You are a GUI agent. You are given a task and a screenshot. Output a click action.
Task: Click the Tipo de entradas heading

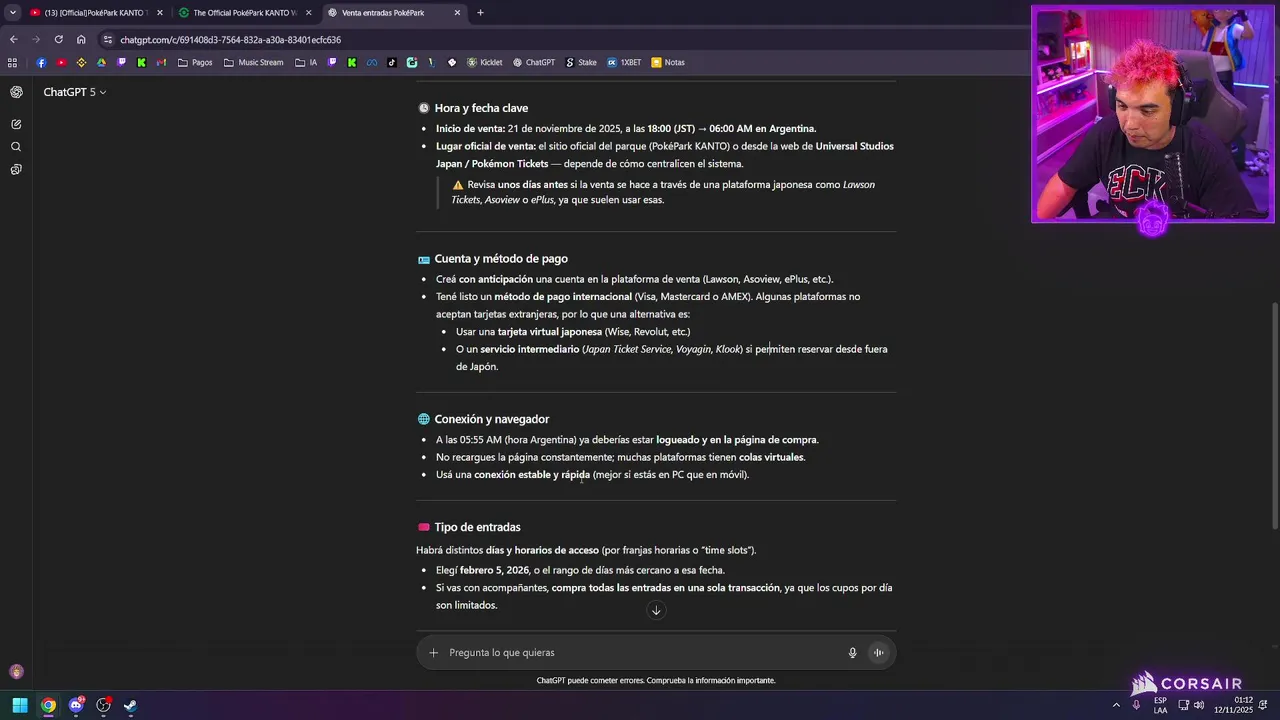click(x=477, y=527)
